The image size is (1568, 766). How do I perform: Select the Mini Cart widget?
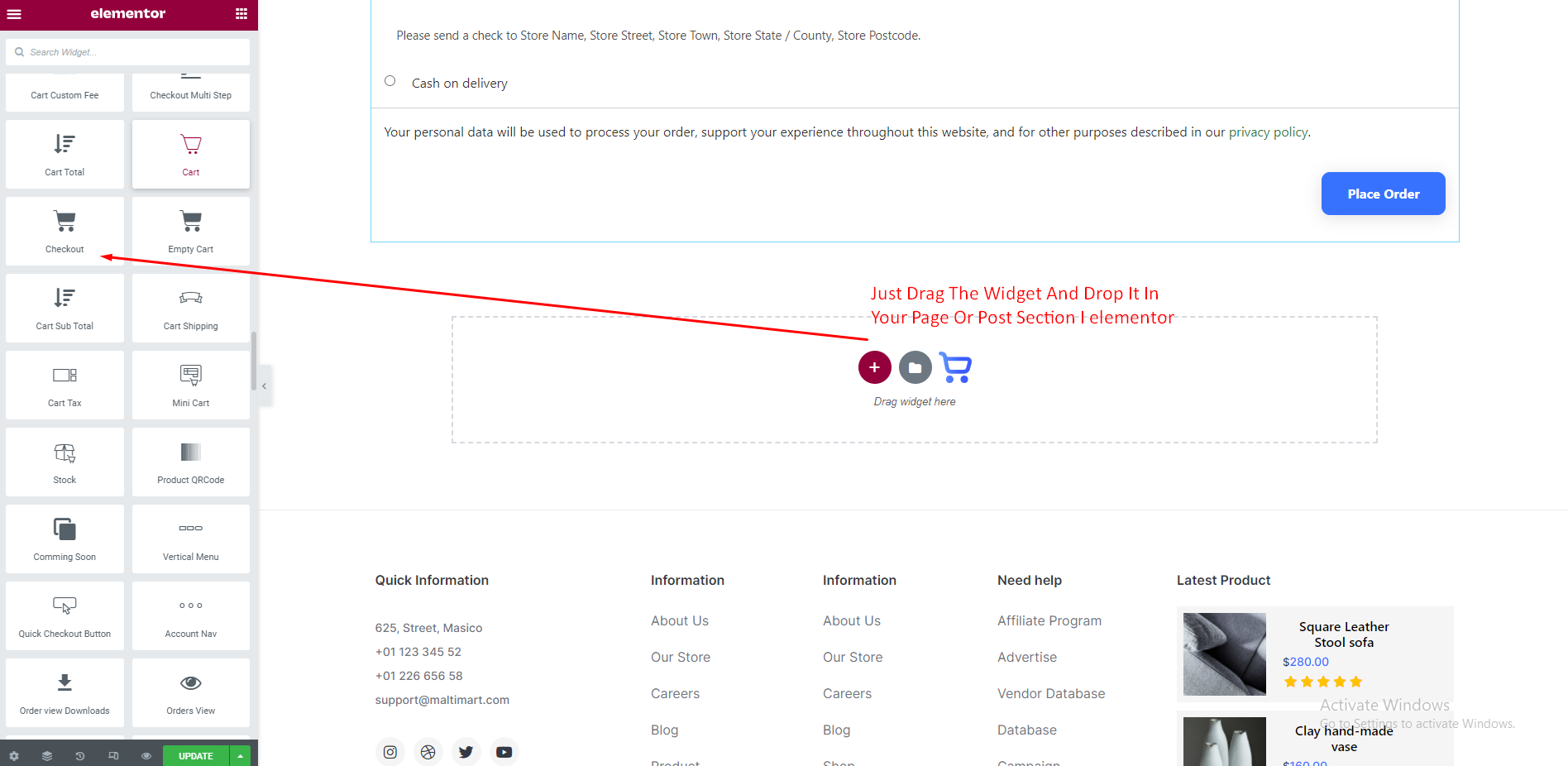point(191,385)
